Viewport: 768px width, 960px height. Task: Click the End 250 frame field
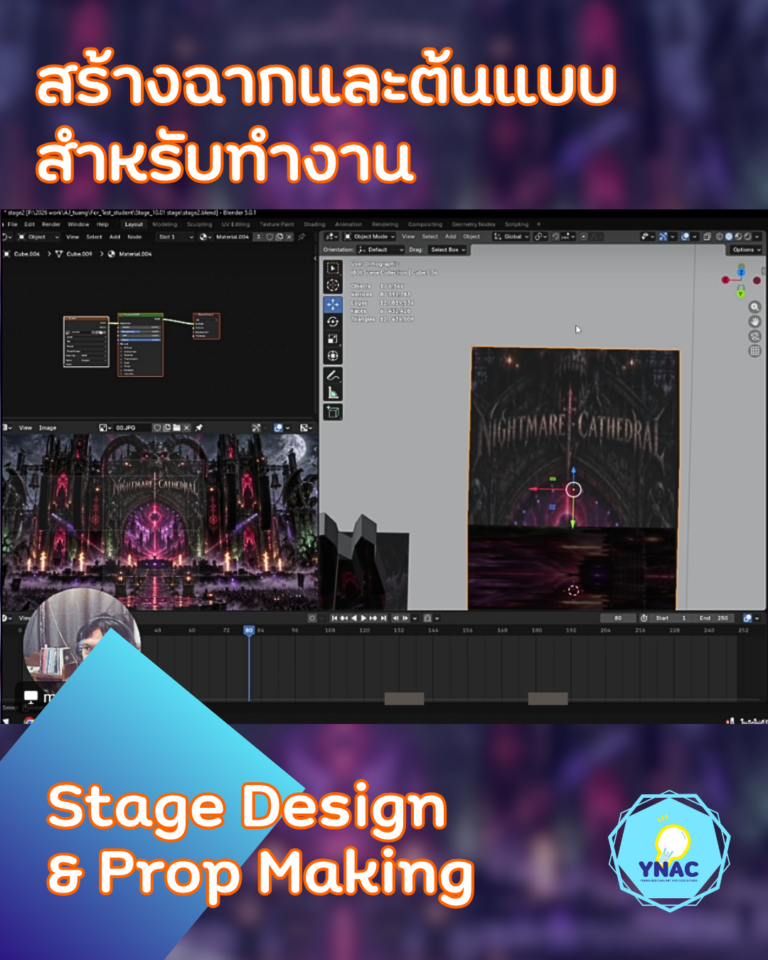(713, 618)
